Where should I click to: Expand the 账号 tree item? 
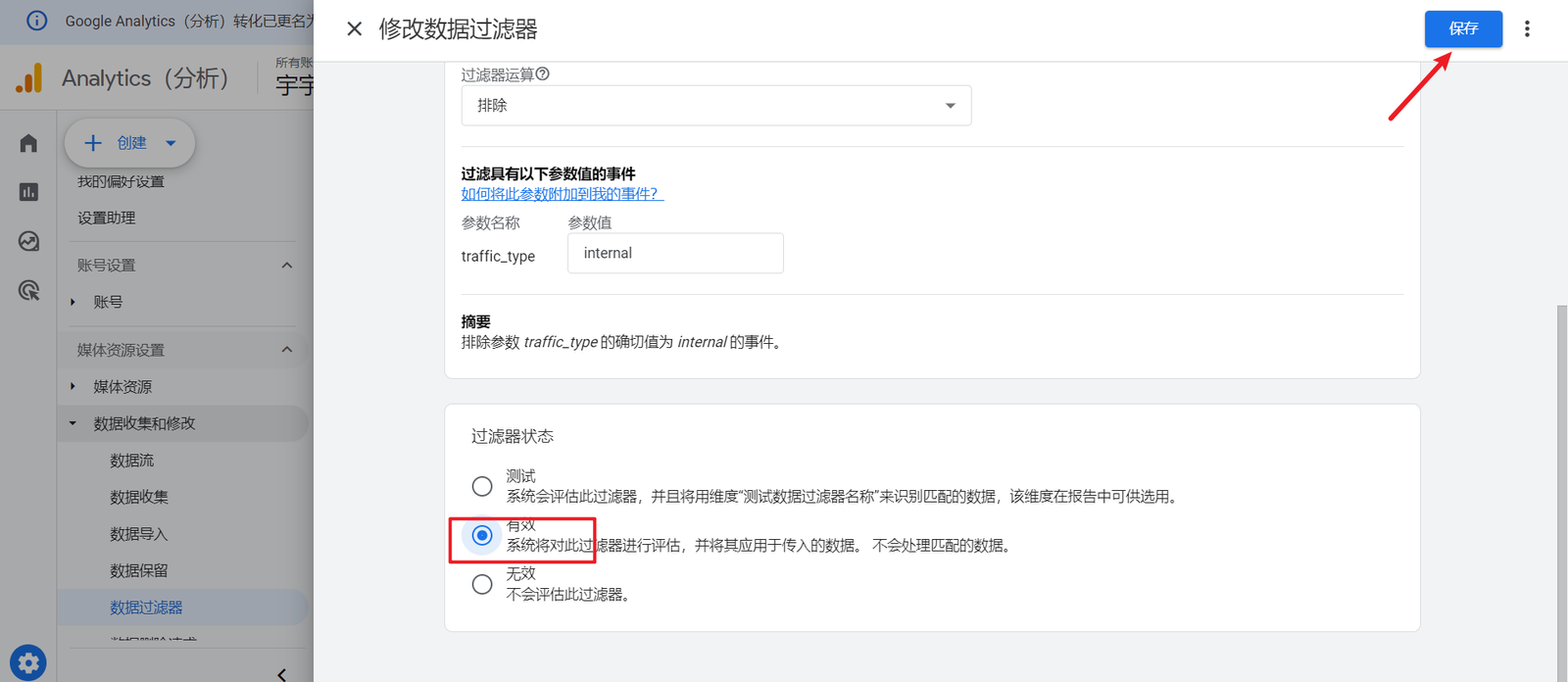click(73, 302)
